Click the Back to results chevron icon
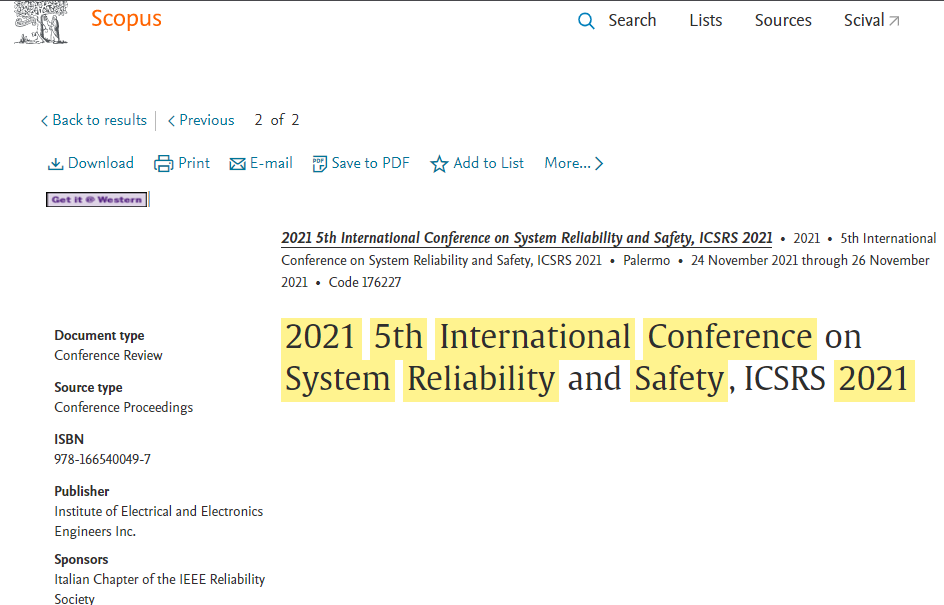 [44, 121]
